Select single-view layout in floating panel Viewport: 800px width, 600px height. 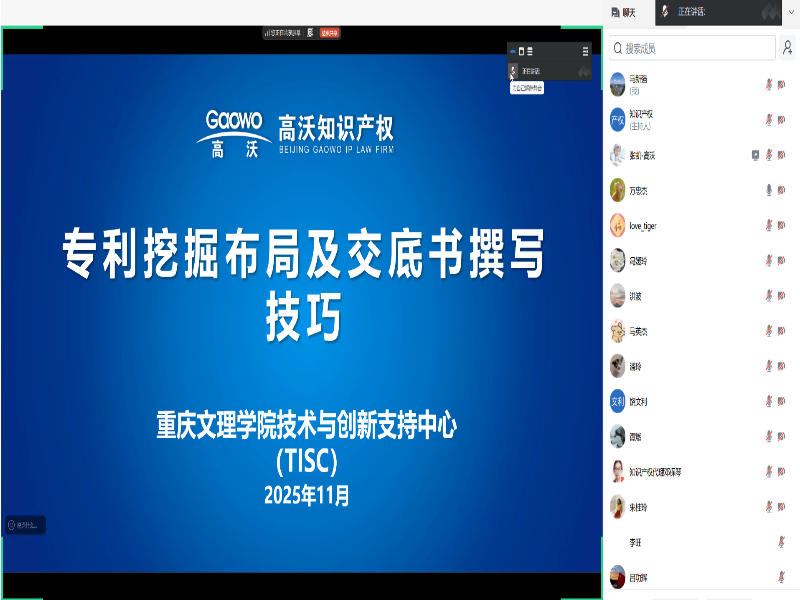[x=521, y=51]
